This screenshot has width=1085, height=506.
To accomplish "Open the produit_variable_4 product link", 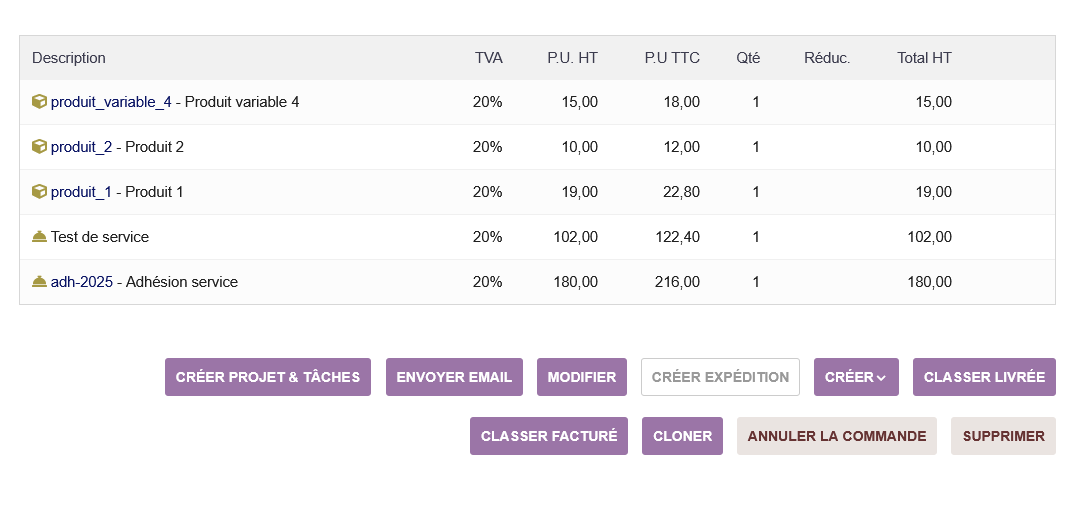I will coord(111,102).
